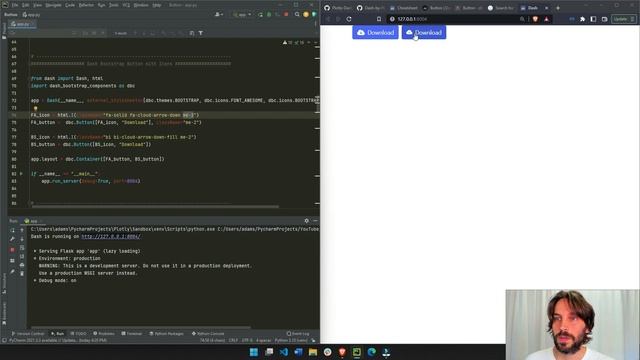
Task: Open the browser extensions puzzle icon
Action: pyautogui.click(x=582, y=19)
